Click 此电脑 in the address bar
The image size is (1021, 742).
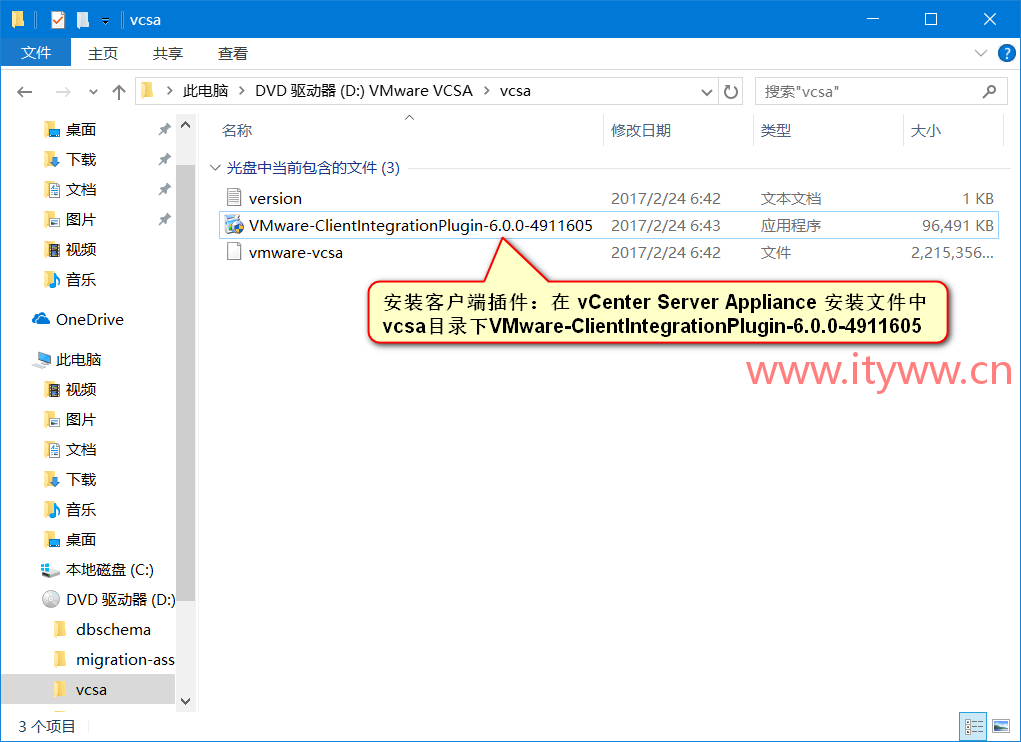point(205,91)
